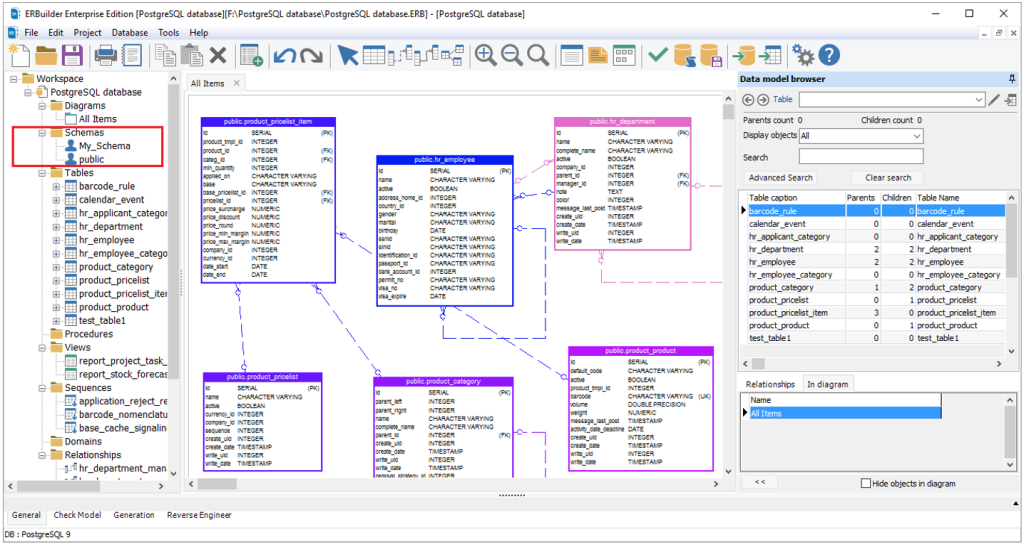The image size is (1024, 545).
Task: Collapse the Schemas folder in tree
Action: [42, 132]
